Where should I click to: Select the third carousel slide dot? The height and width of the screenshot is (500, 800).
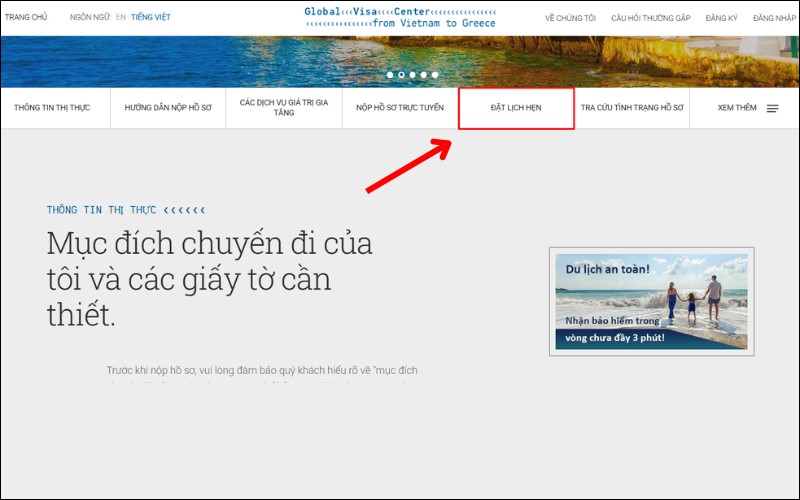click(x=413, y=74)
